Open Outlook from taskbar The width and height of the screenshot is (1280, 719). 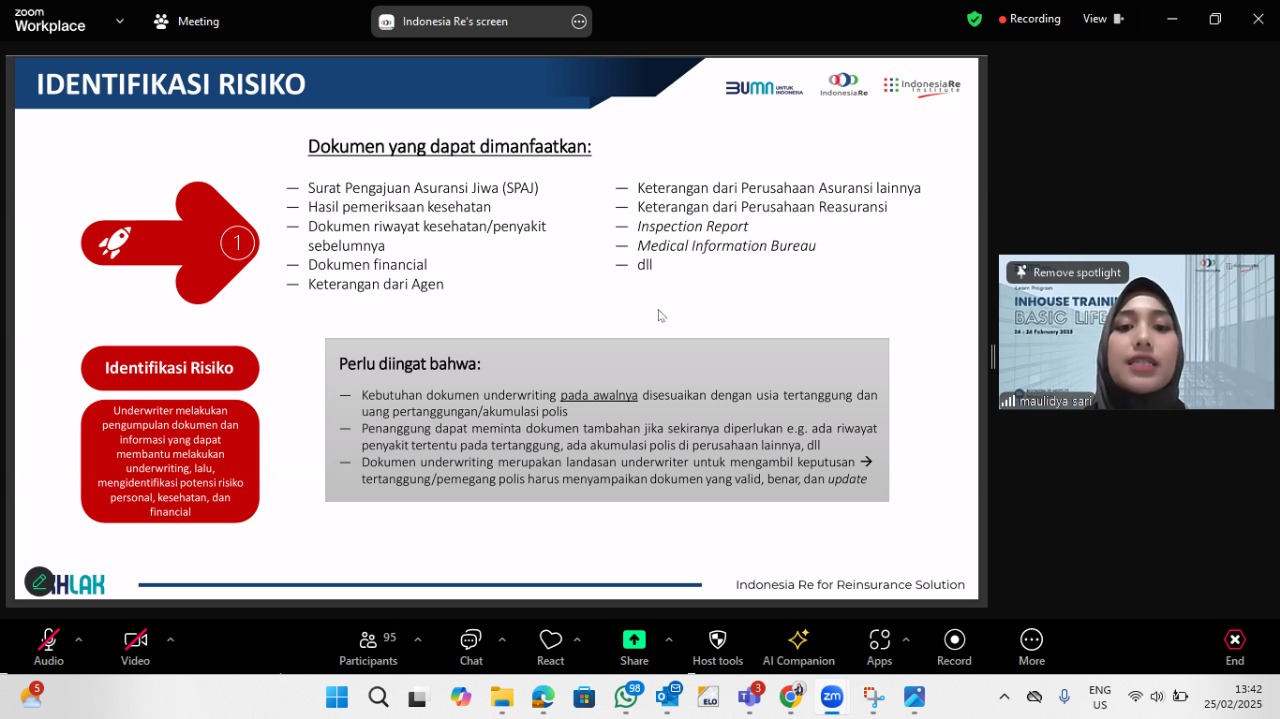point(668,696)
